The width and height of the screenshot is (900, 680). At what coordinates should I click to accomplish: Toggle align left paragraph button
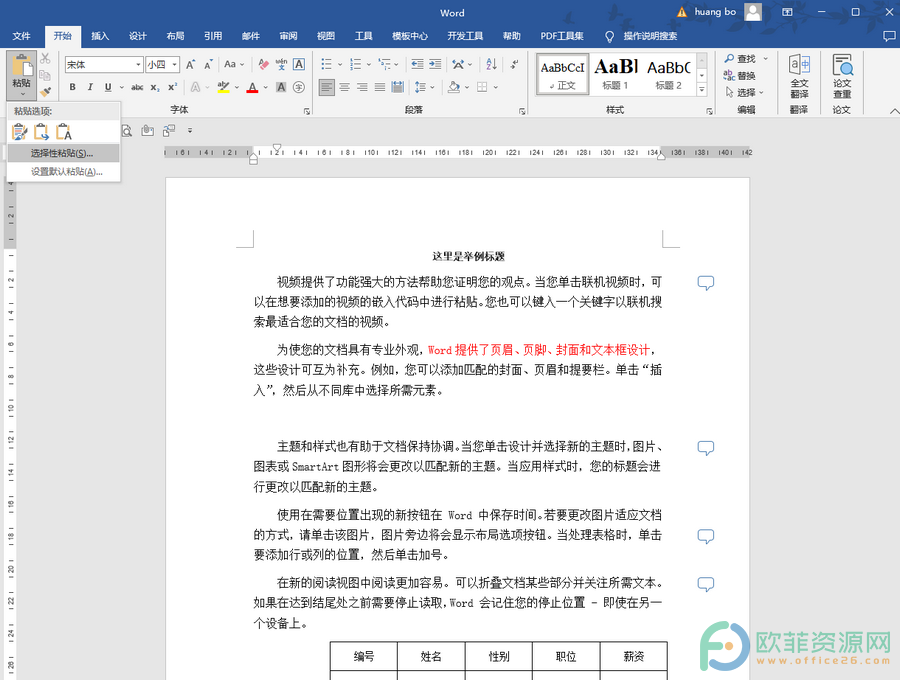coord(327,87)
